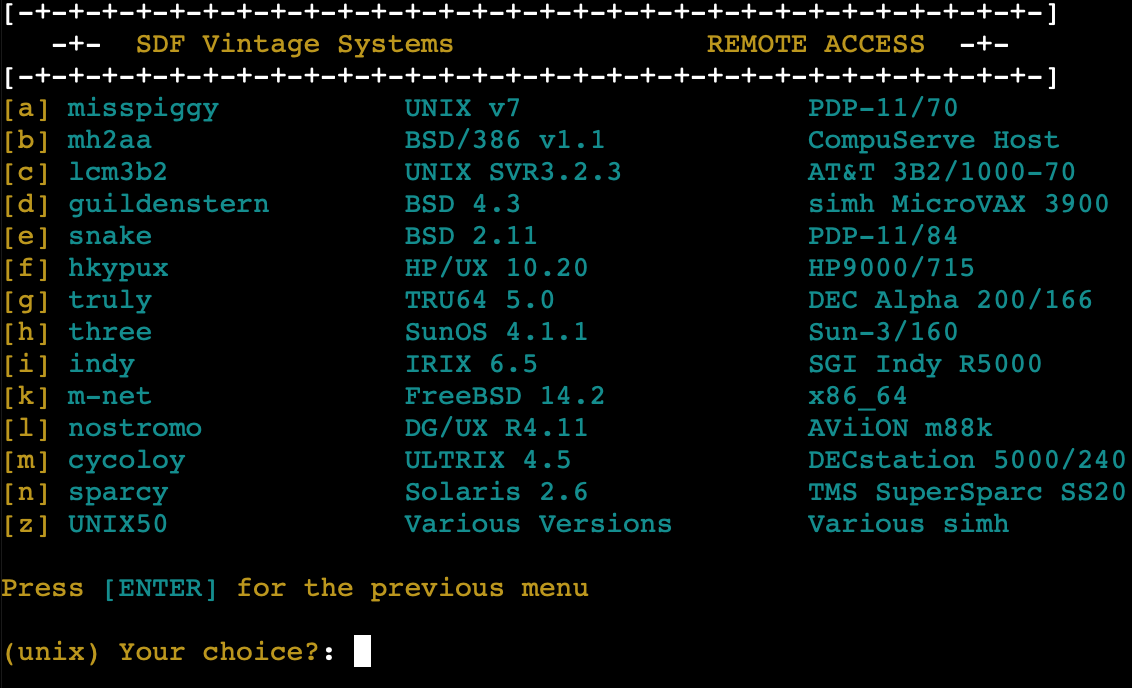Click the truly hostname in the list
The image size is (1132, 688).
click(x=109, y=300)
